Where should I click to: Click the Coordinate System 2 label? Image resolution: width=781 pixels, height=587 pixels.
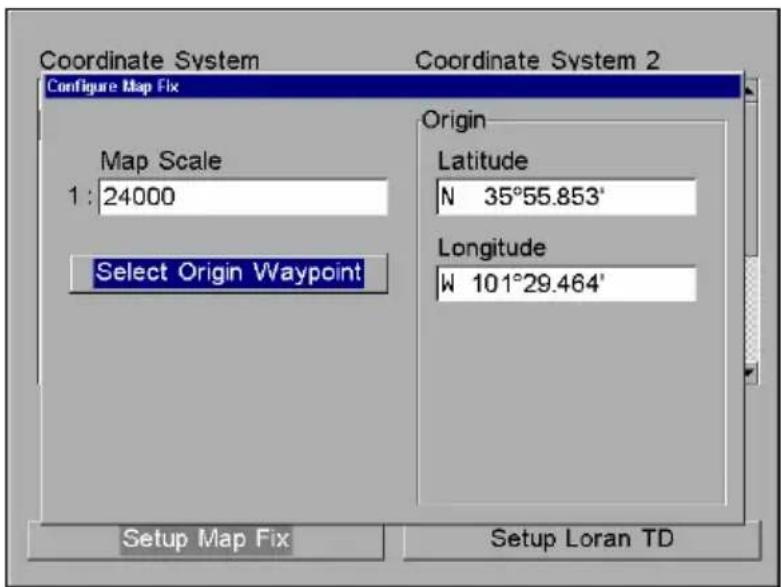point(537,61)
